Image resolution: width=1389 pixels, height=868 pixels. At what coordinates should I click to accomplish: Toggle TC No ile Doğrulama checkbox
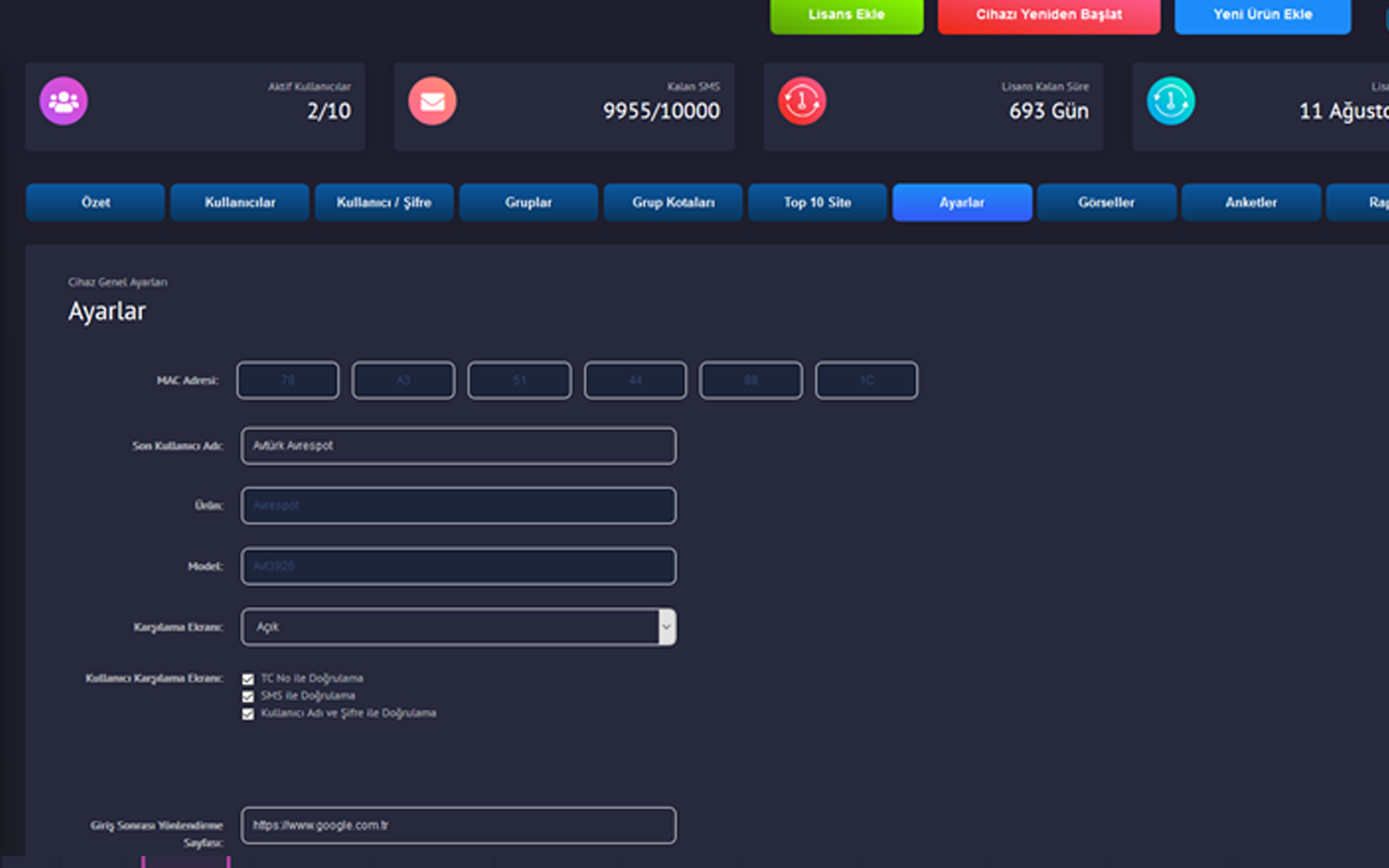pyautogui.click(x=248, y=679)
